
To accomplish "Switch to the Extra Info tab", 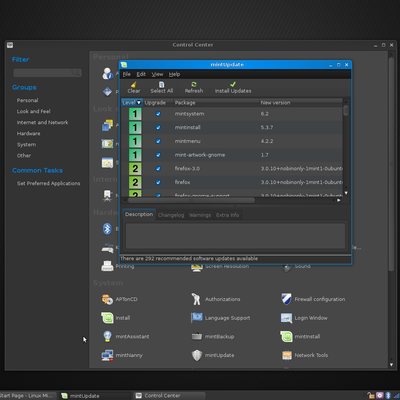I will [228, 215].
